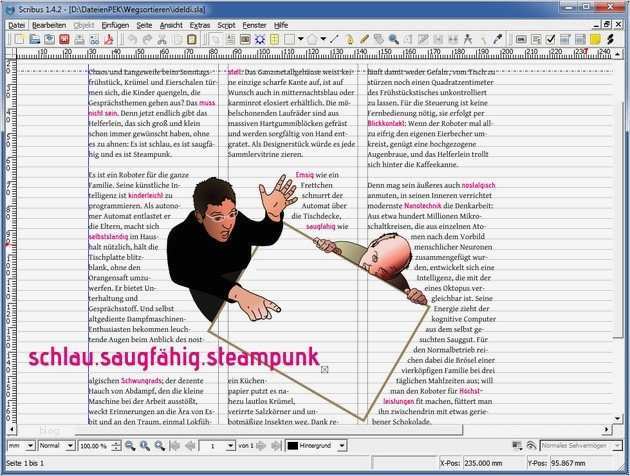Export as PDF via the Acrobat icon
The width and height of the screenshot is (630, 476).
click(x=109, y=39)
